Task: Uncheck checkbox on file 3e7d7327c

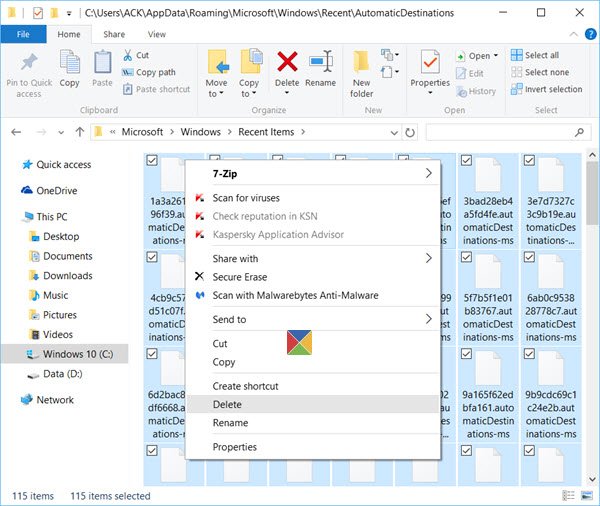Action: [529, 160]
